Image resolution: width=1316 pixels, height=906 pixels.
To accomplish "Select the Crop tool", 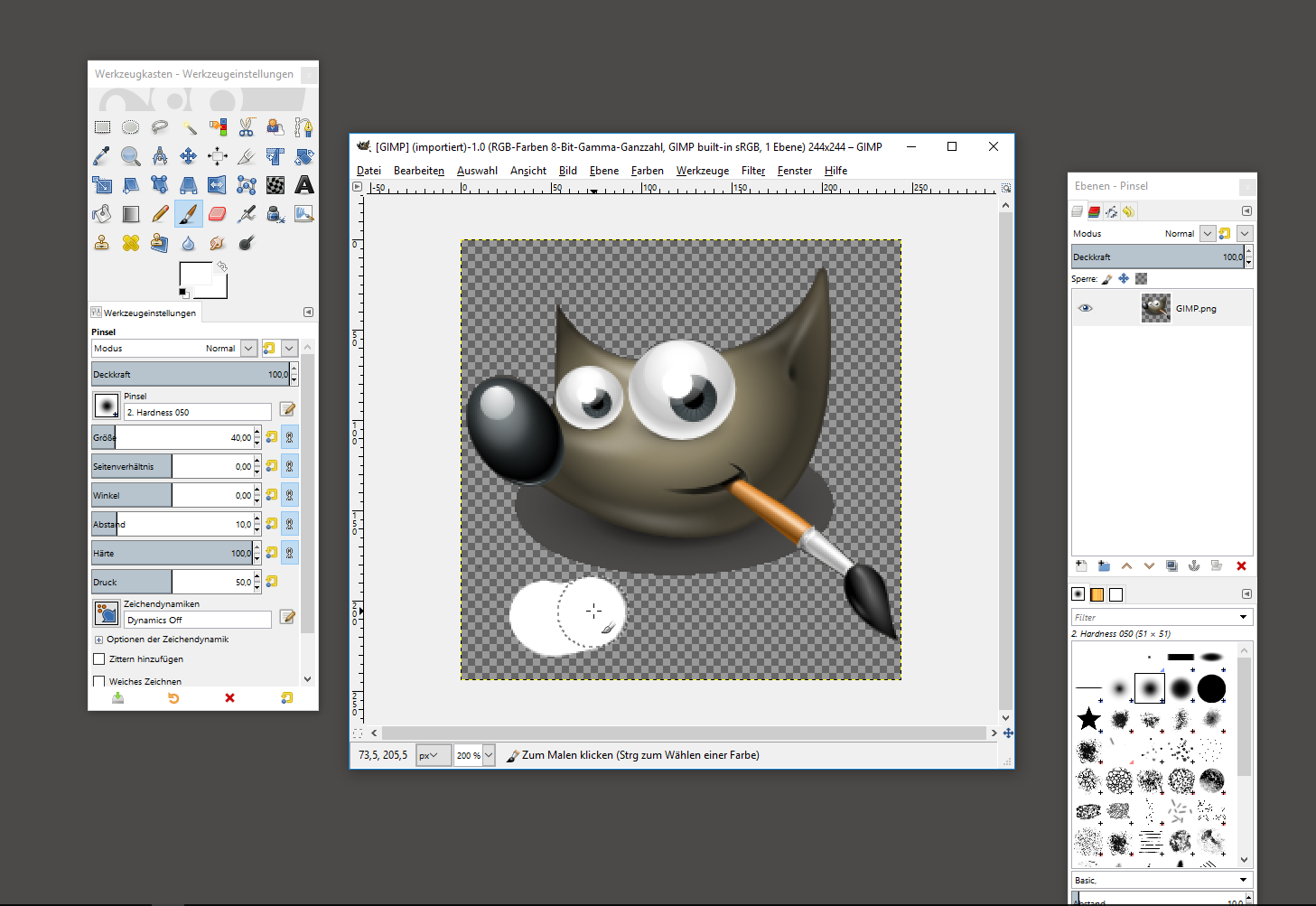I will coord(247,156).
